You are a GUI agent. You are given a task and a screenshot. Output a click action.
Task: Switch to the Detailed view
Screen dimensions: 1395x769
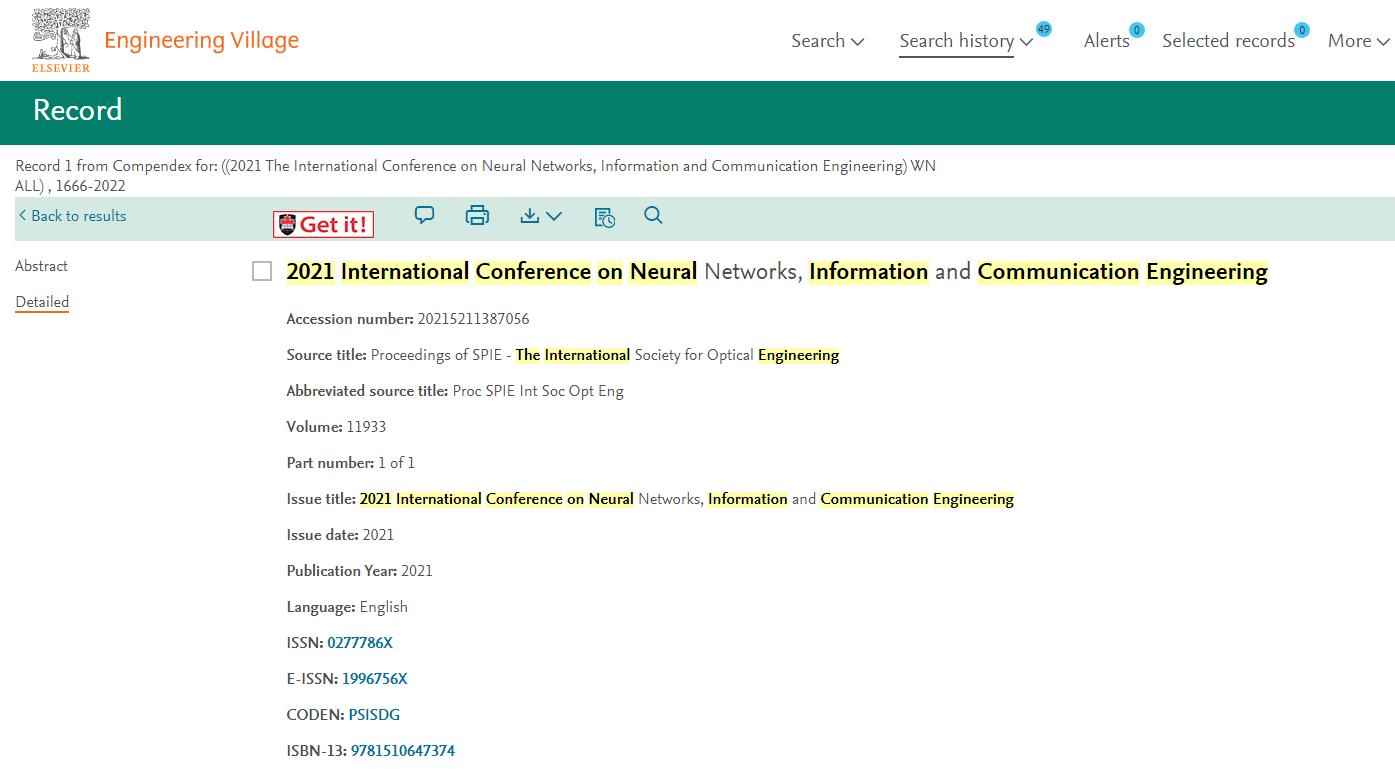(42, 302)
